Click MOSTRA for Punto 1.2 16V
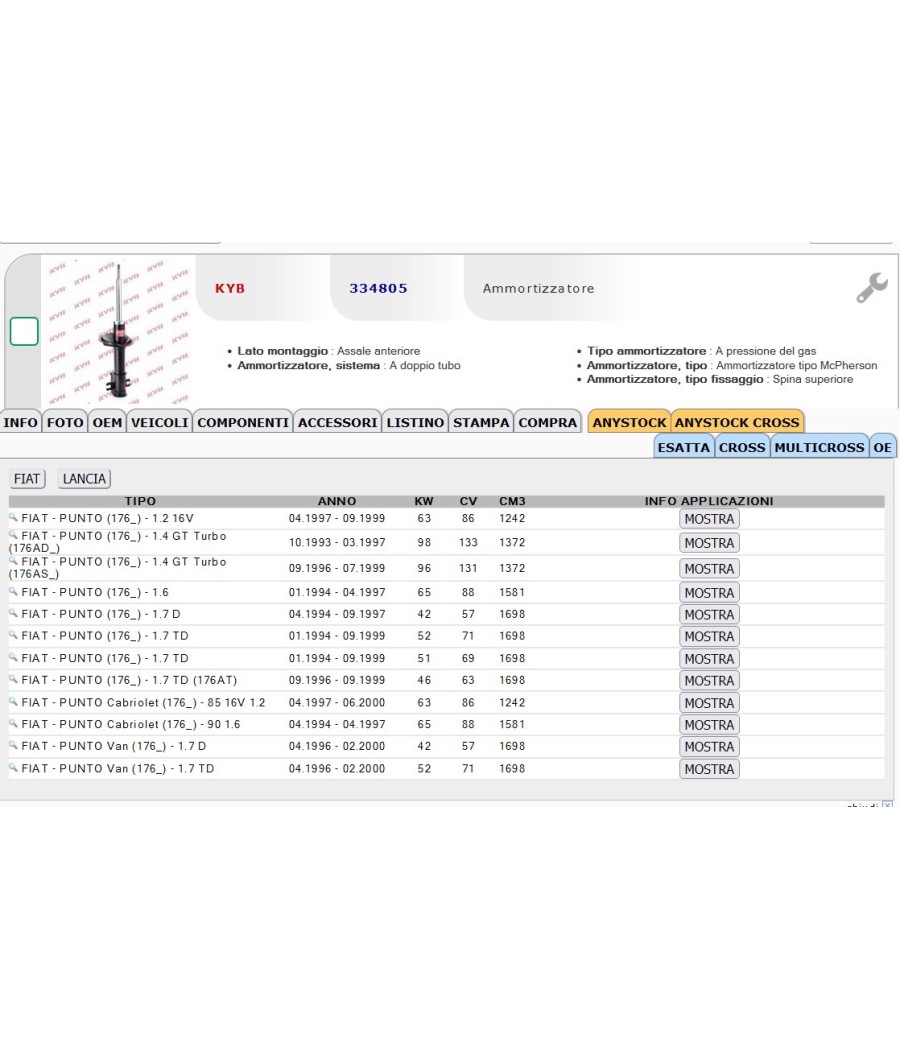This screenshot has height=1050, width=900. 709,519
